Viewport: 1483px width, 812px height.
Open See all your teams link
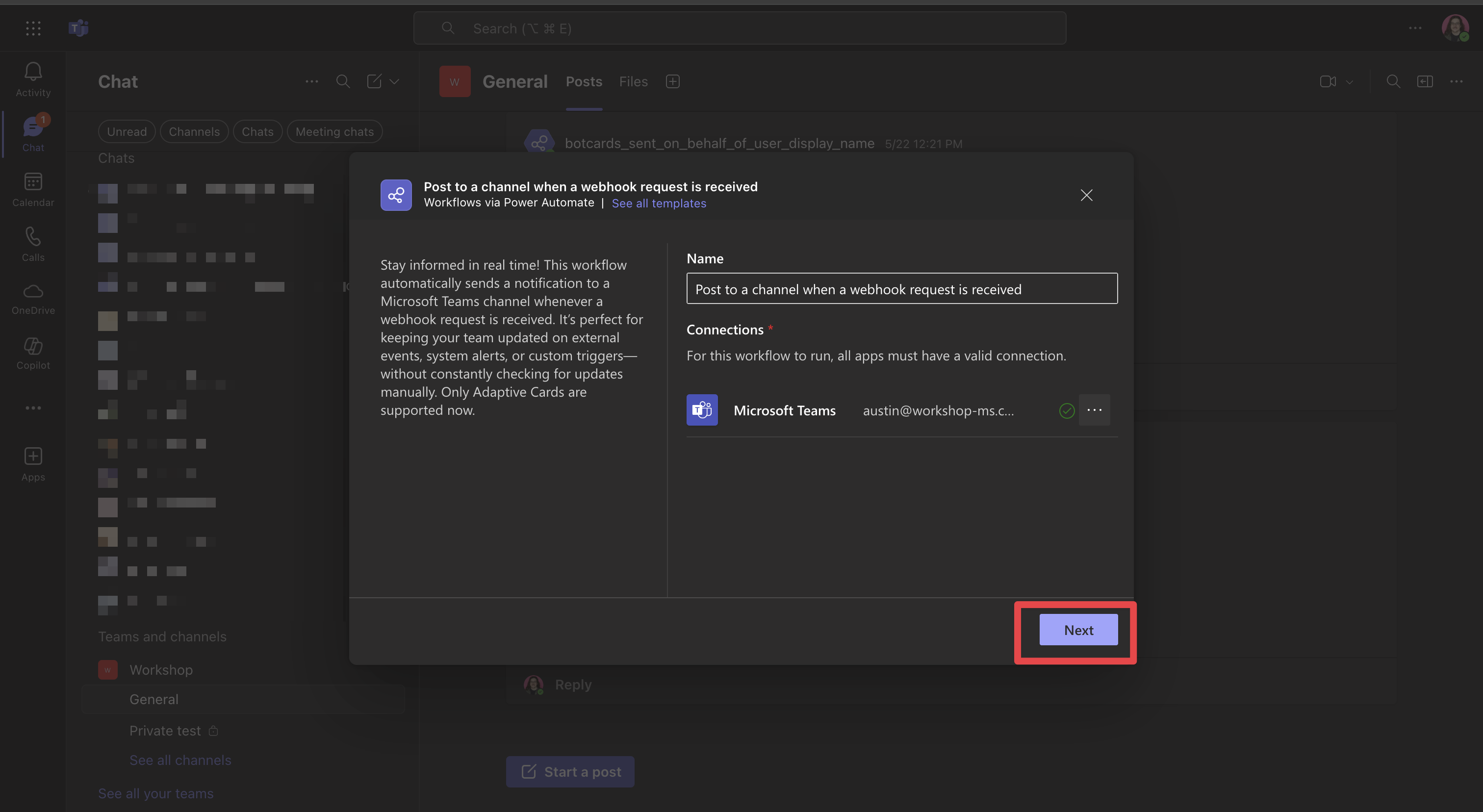[155, 793]
